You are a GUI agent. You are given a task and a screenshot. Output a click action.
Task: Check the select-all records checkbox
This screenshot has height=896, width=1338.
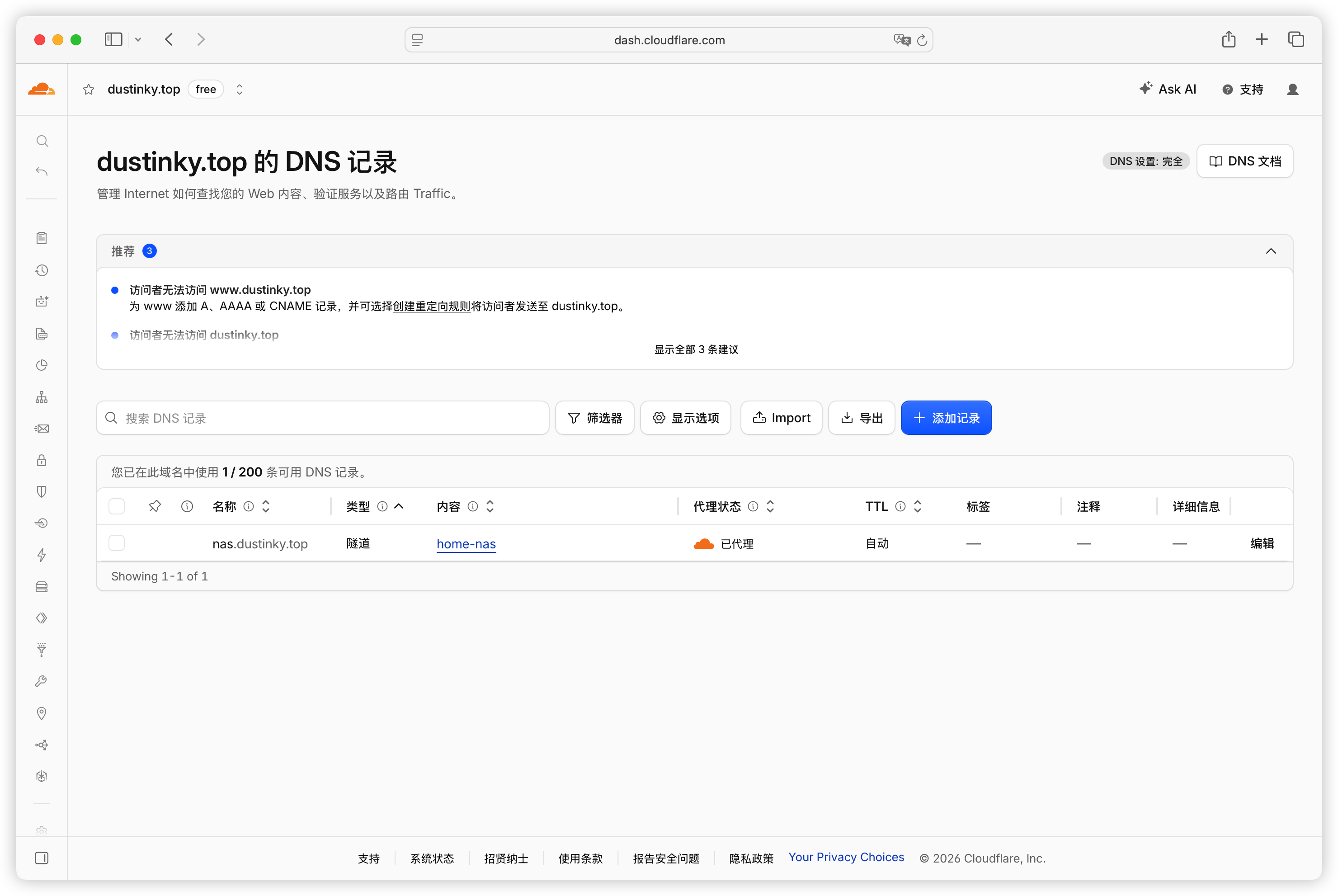click(x=117, y=506)
